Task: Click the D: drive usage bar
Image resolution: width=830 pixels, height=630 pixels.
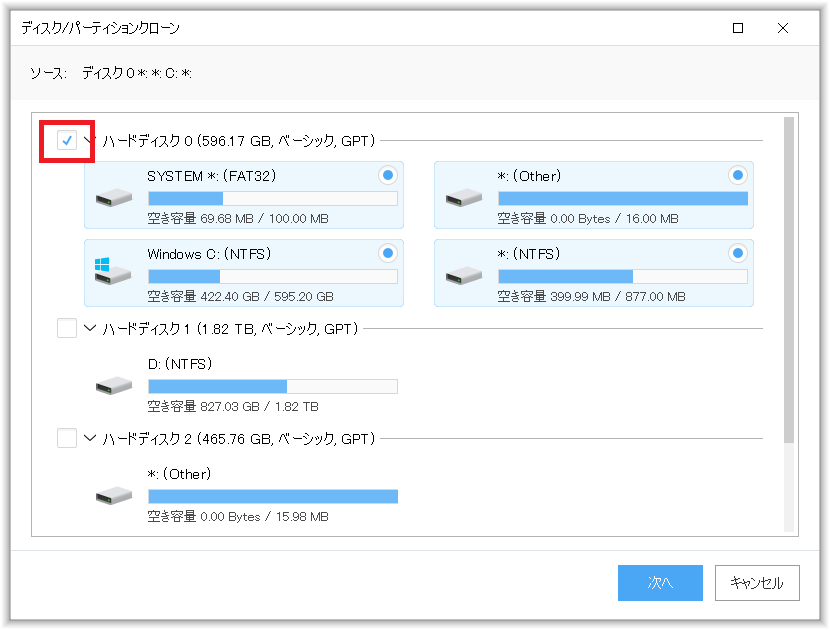Action: click(x=273, y=386)
